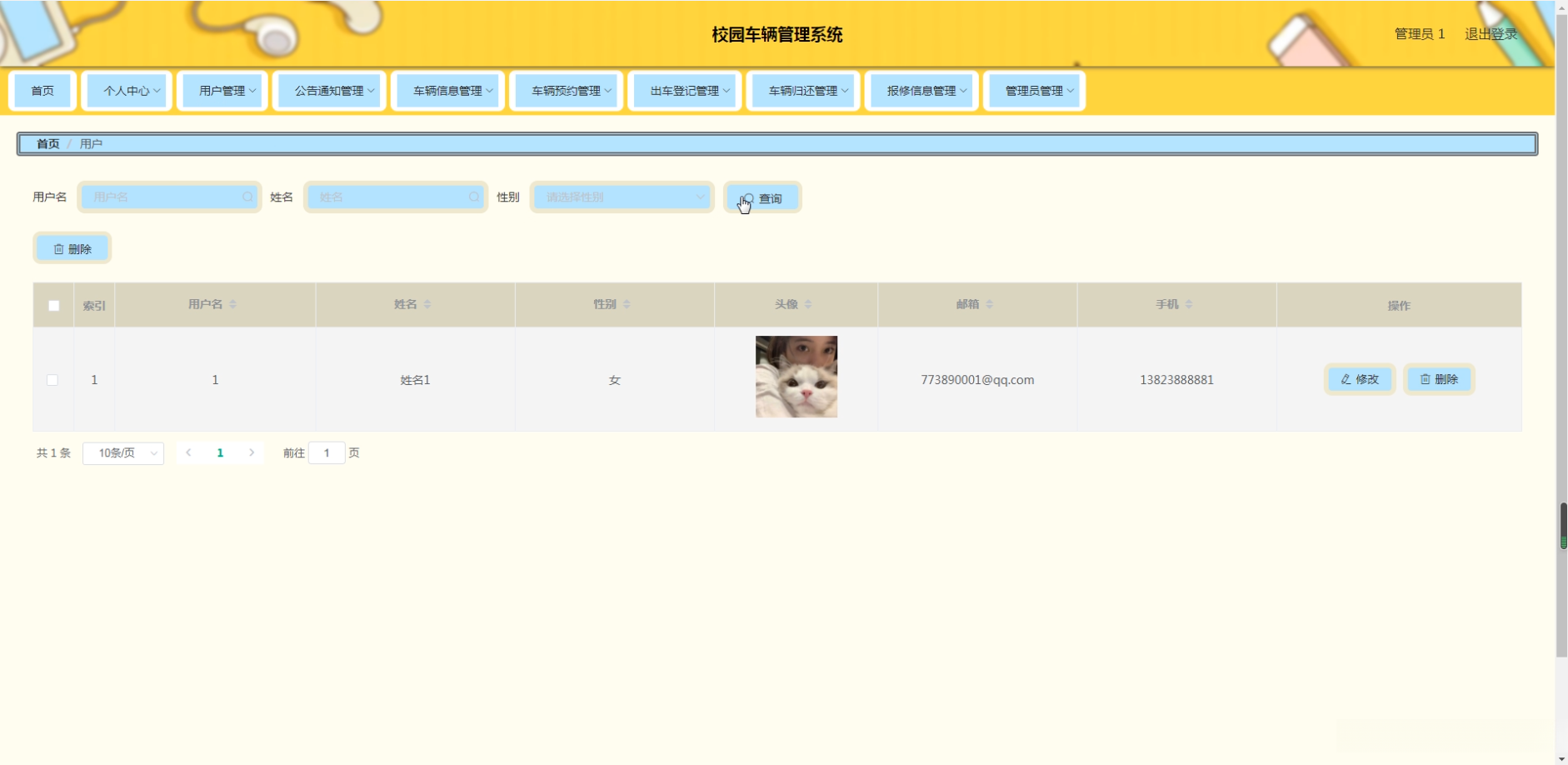1568x765 pixels.
Task: Click 删除 in the 姓名1 row
Action: (x=1439, y=379)
